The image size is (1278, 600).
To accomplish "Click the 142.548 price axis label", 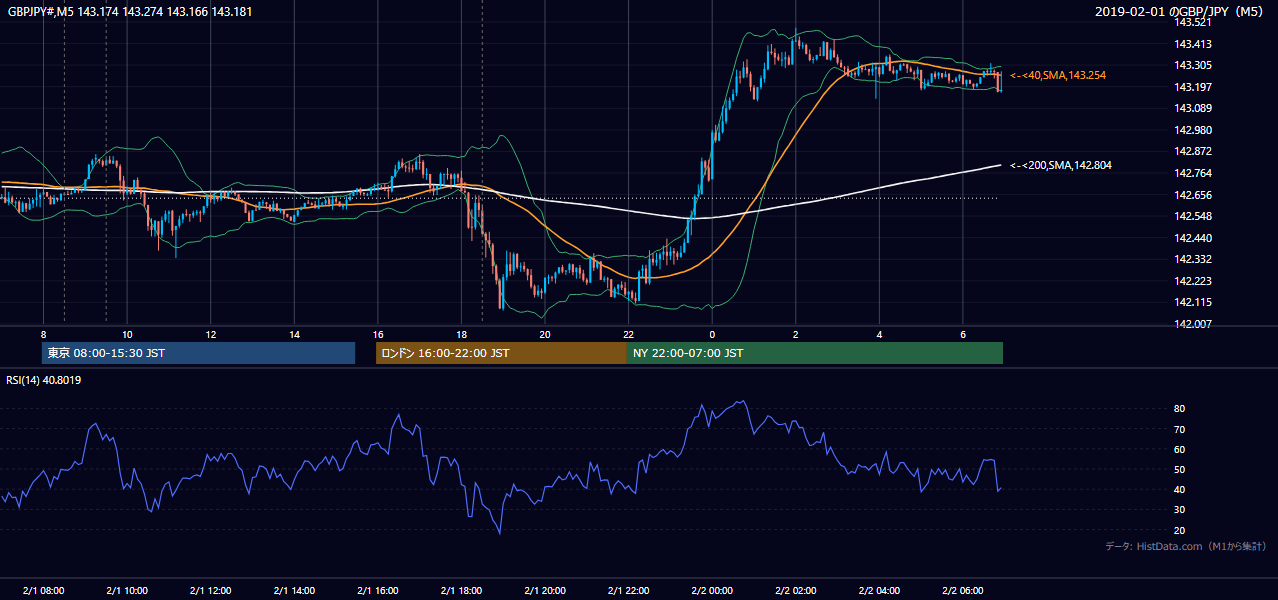I will (x=1192, y=216).
